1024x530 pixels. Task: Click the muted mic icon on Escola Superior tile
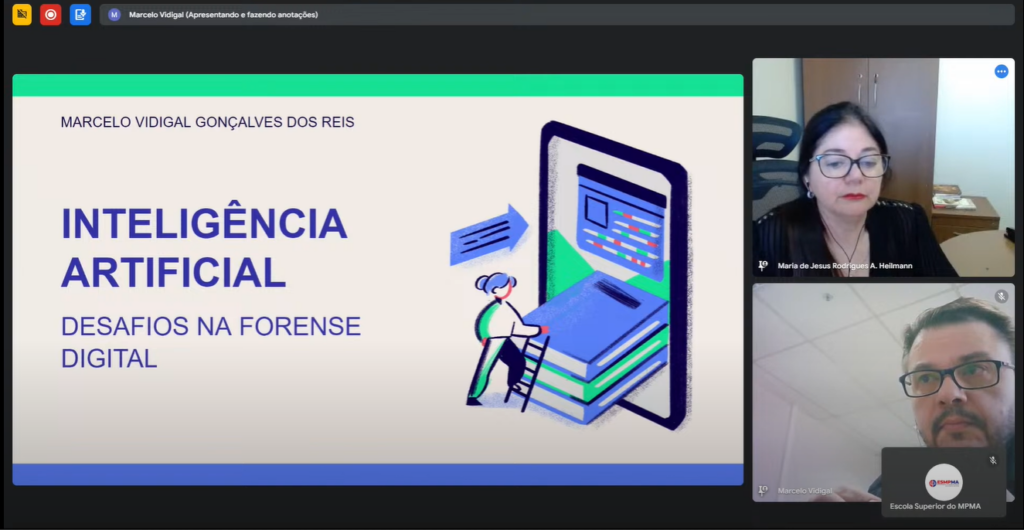tap(993, 460)
